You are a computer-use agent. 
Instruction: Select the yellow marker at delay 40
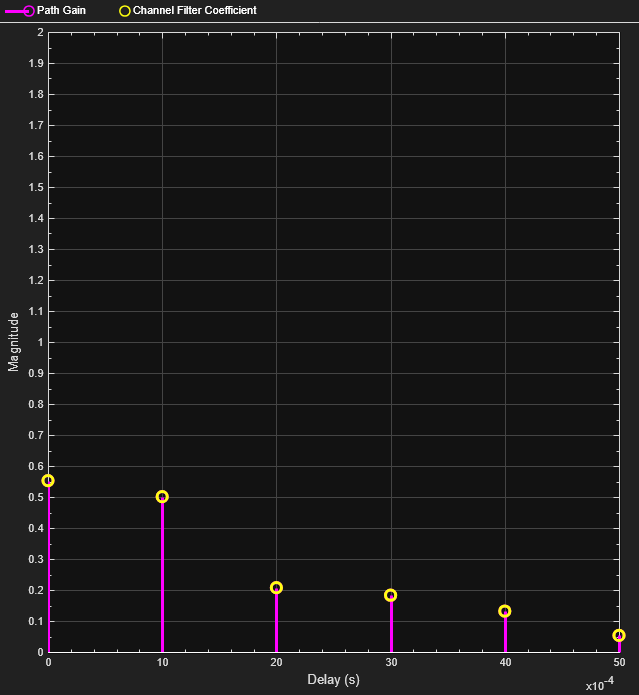click(x=505, y=612)
